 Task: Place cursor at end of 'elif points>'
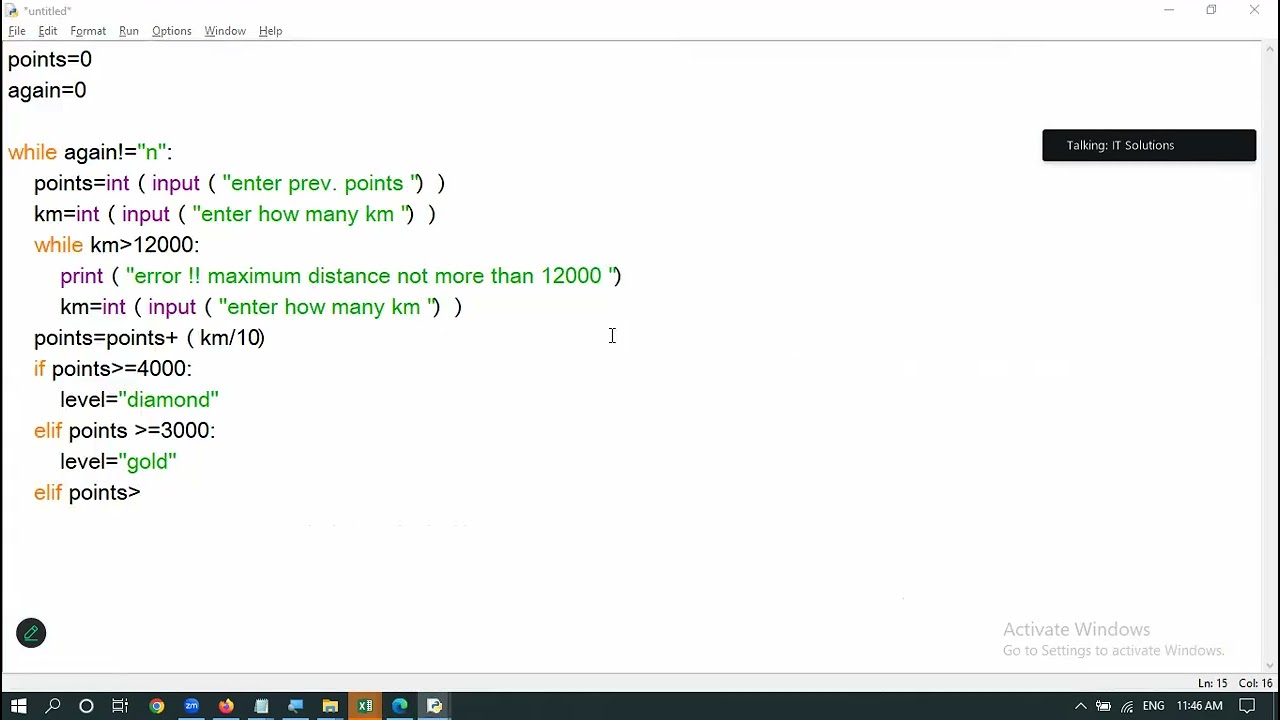[141, 493]
